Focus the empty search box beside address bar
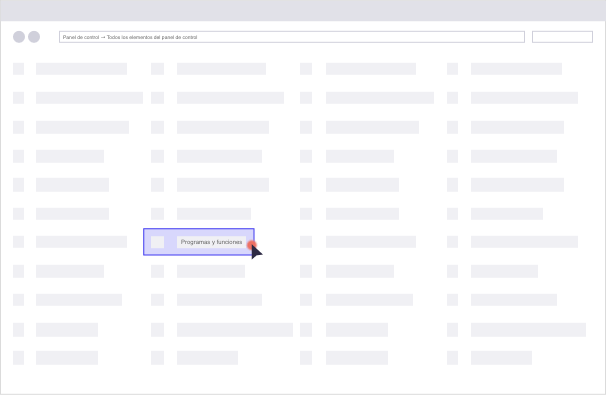606x395 pixels. pos(562,37)
